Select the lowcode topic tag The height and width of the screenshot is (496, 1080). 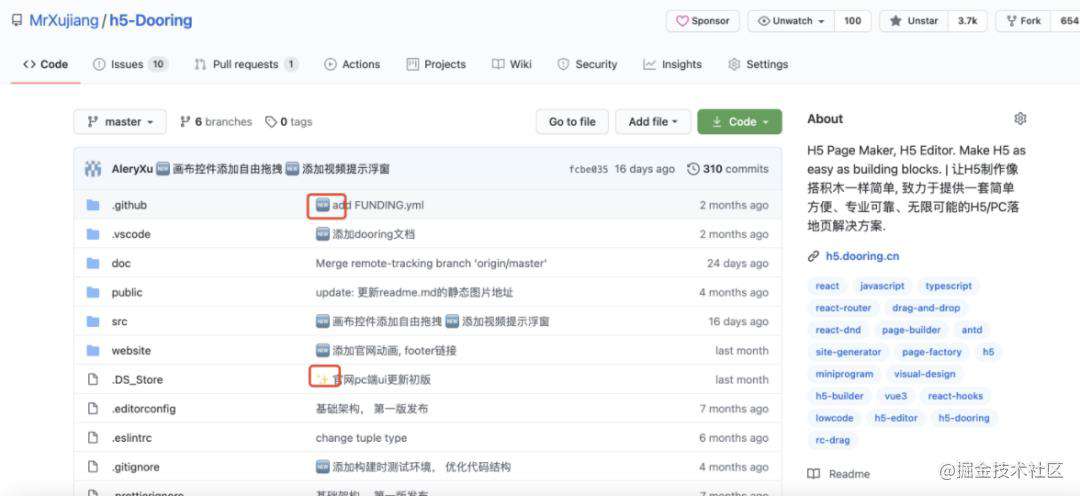(x=834, y=418)
